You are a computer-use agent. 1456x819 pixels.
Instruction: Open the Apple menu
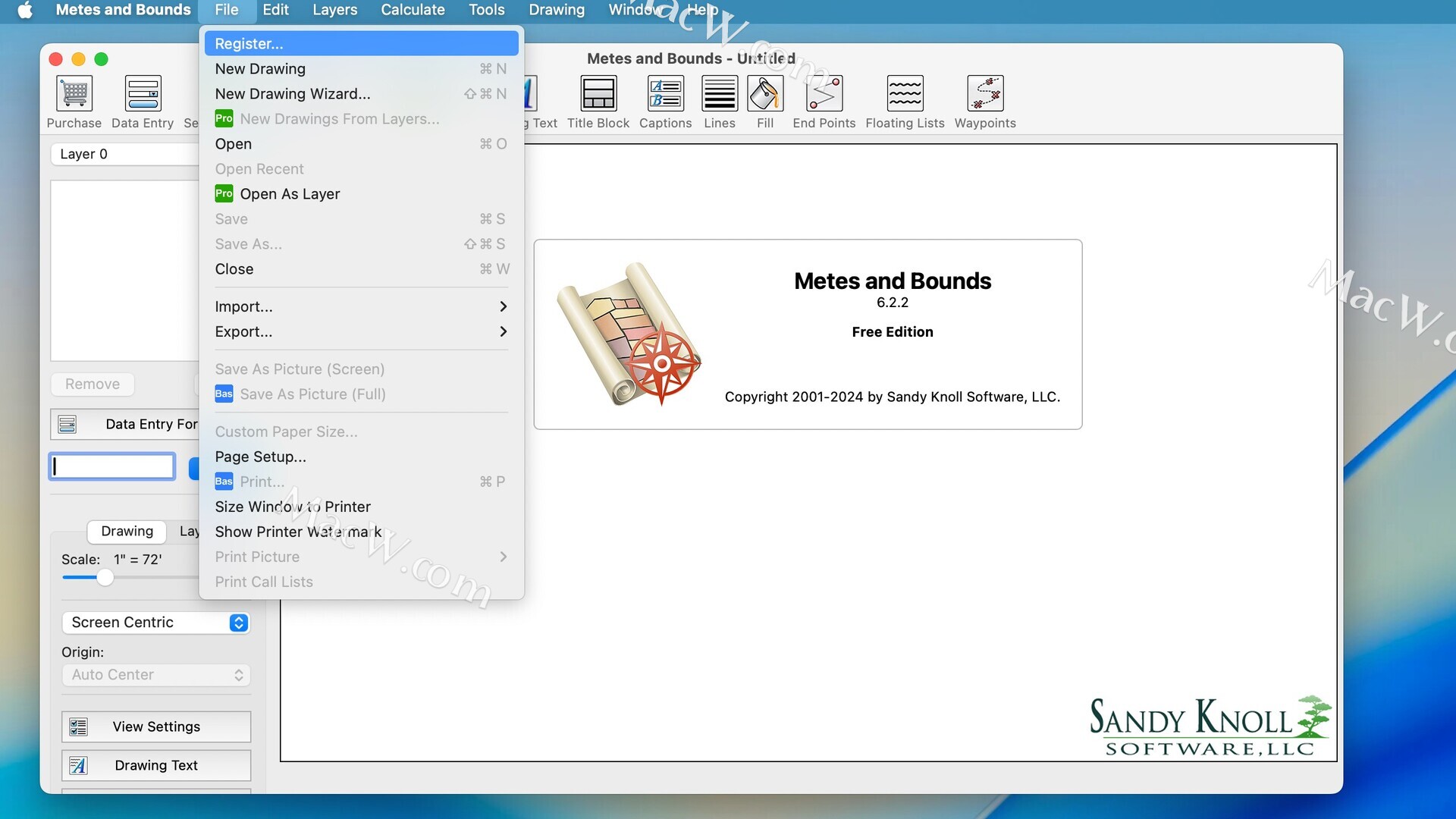(x=25, y=10)
